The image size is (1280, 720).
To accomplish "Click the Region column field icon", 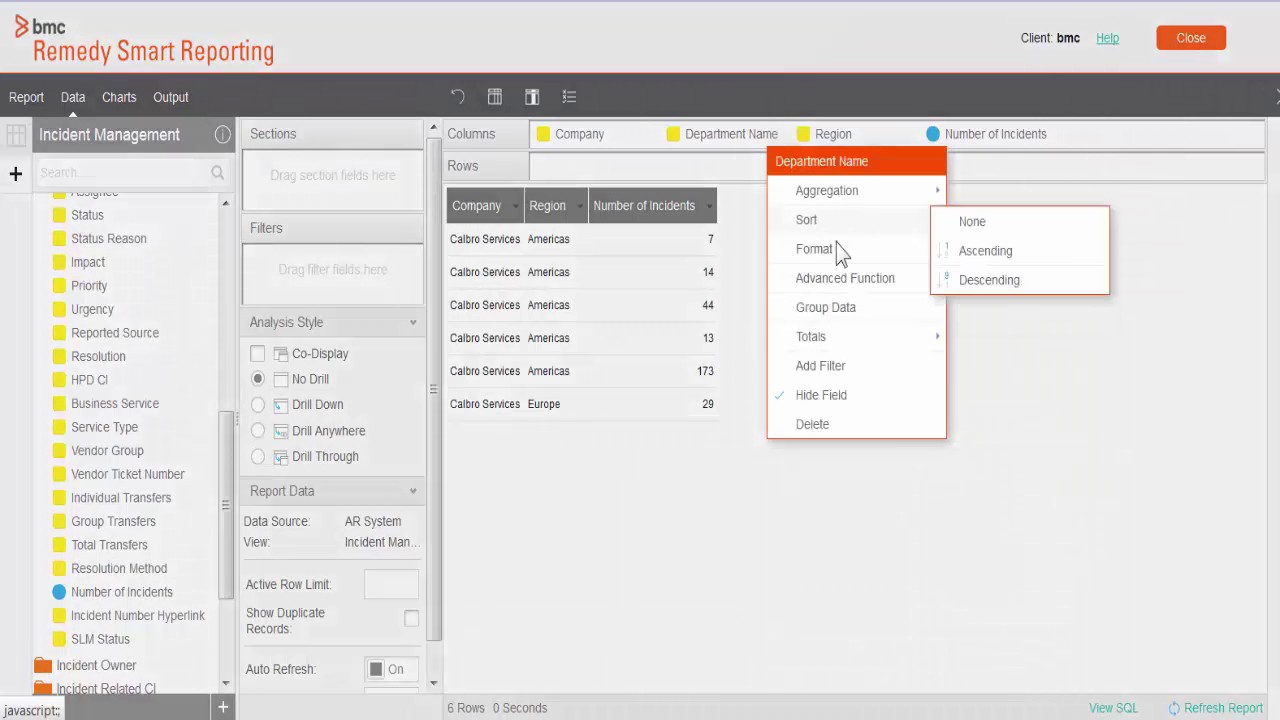I will coord(803,134).
